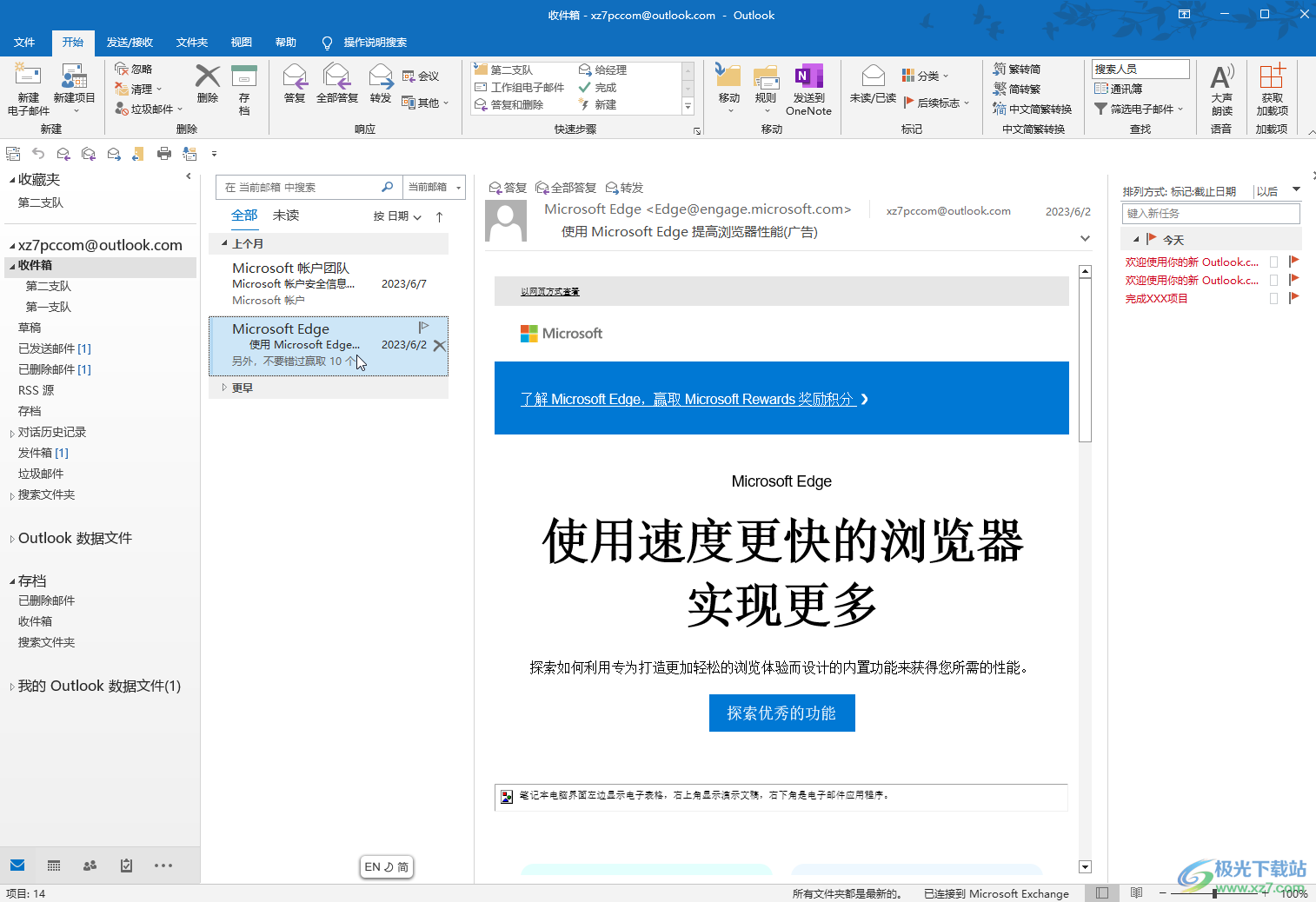Open the 当前邮箱 search scope dropdown
Image resolution: width=1316 pixels, height=902 pixels.
pos(435,187)
